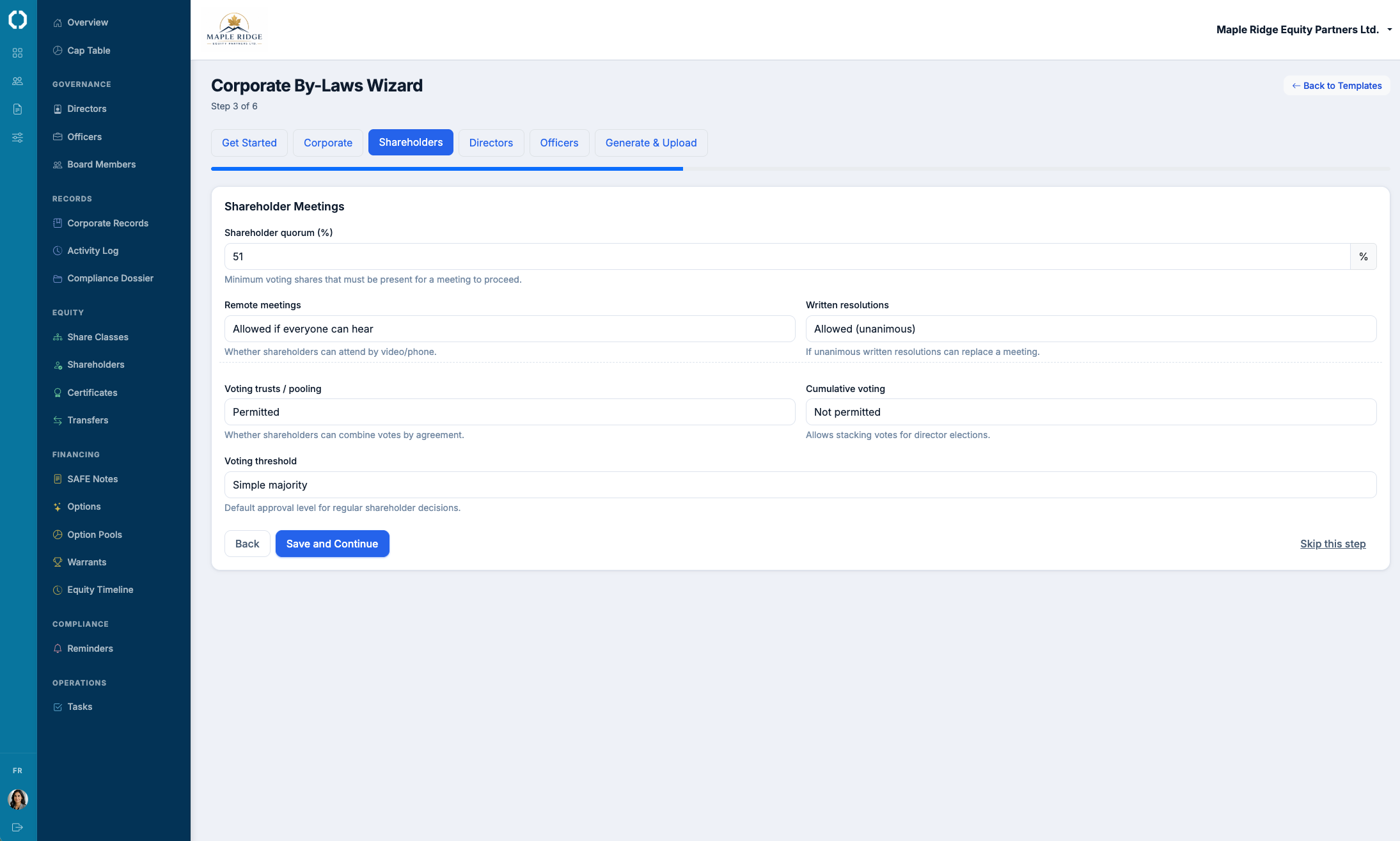
Task: Click the wizard step progress bar
Action: point(801,169)
